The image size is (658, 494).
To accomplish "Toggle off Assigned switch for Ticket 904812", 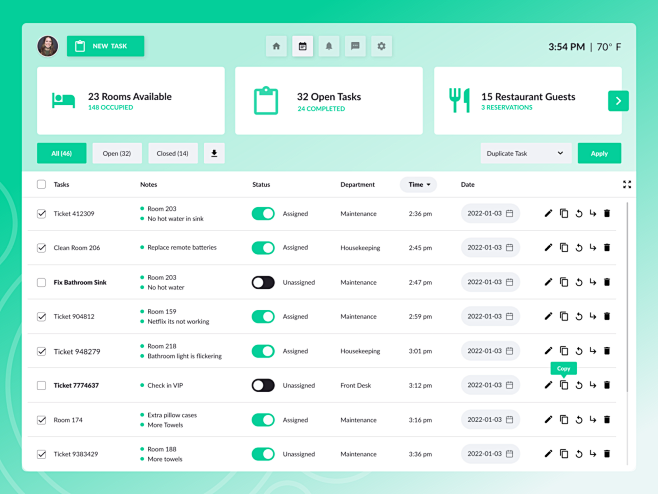I will [263, 316].
